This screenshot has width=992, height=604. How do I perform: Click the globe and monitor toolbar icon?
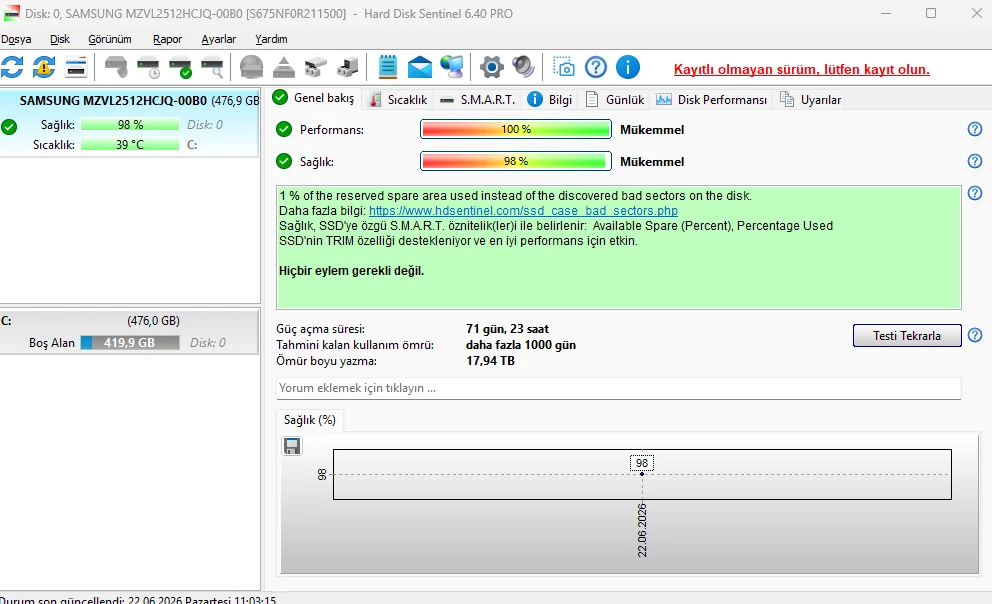452,67
